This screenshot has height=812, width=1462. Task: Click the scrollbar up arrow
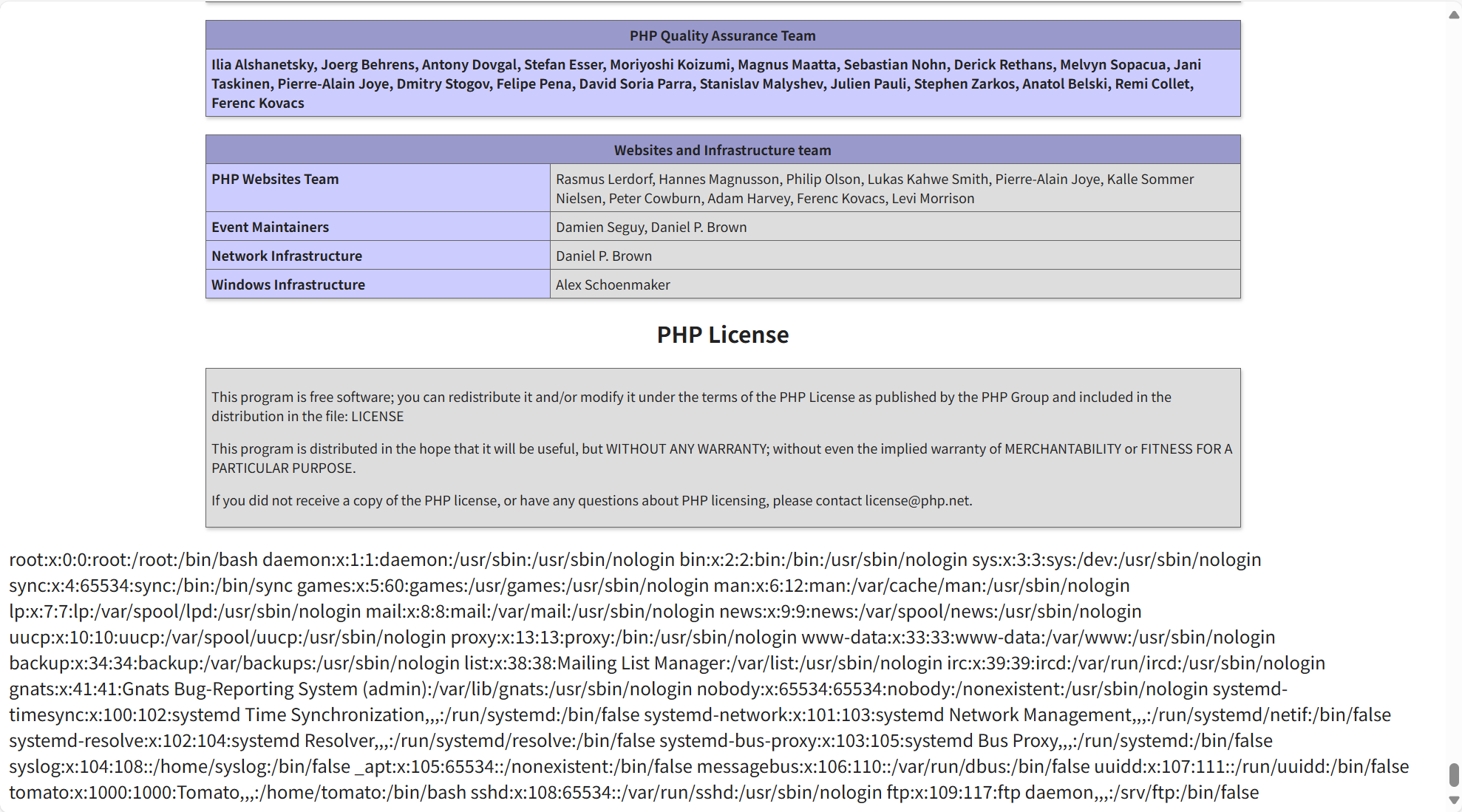pyautogui.click(x=1453, y=15)
